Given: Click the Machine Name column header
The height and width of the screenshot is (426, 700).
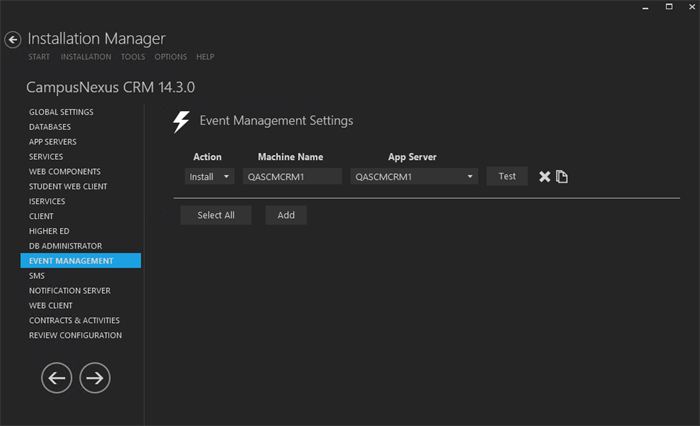Looking at the screenshot, I should [x=290, y=157].
